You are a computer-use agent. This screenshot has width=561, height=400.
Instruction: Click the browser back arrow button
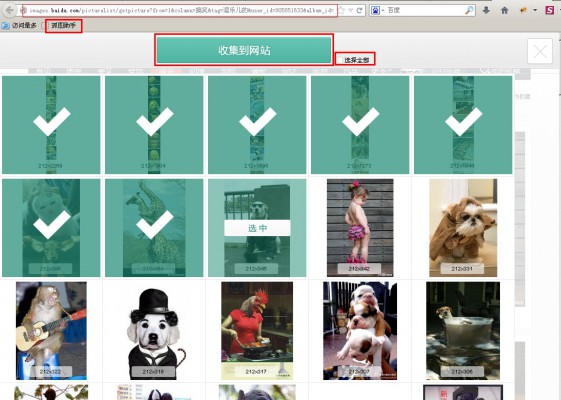tap(10, 10)
